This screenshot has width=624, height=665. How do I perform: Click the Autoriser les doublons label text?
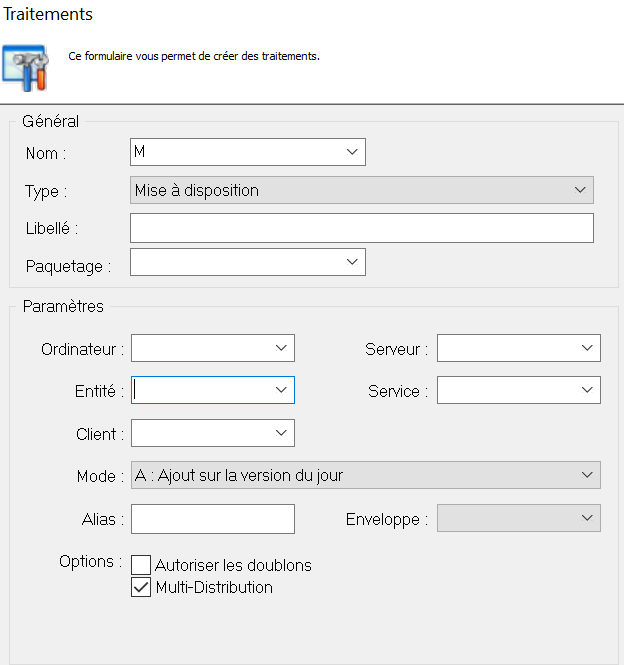(x=233, y=565)
